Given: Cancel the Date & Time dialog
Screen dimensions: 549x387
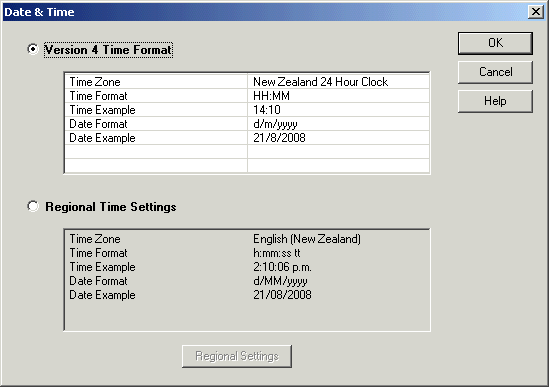Looking at the screenshot, I should click(495, 72).
